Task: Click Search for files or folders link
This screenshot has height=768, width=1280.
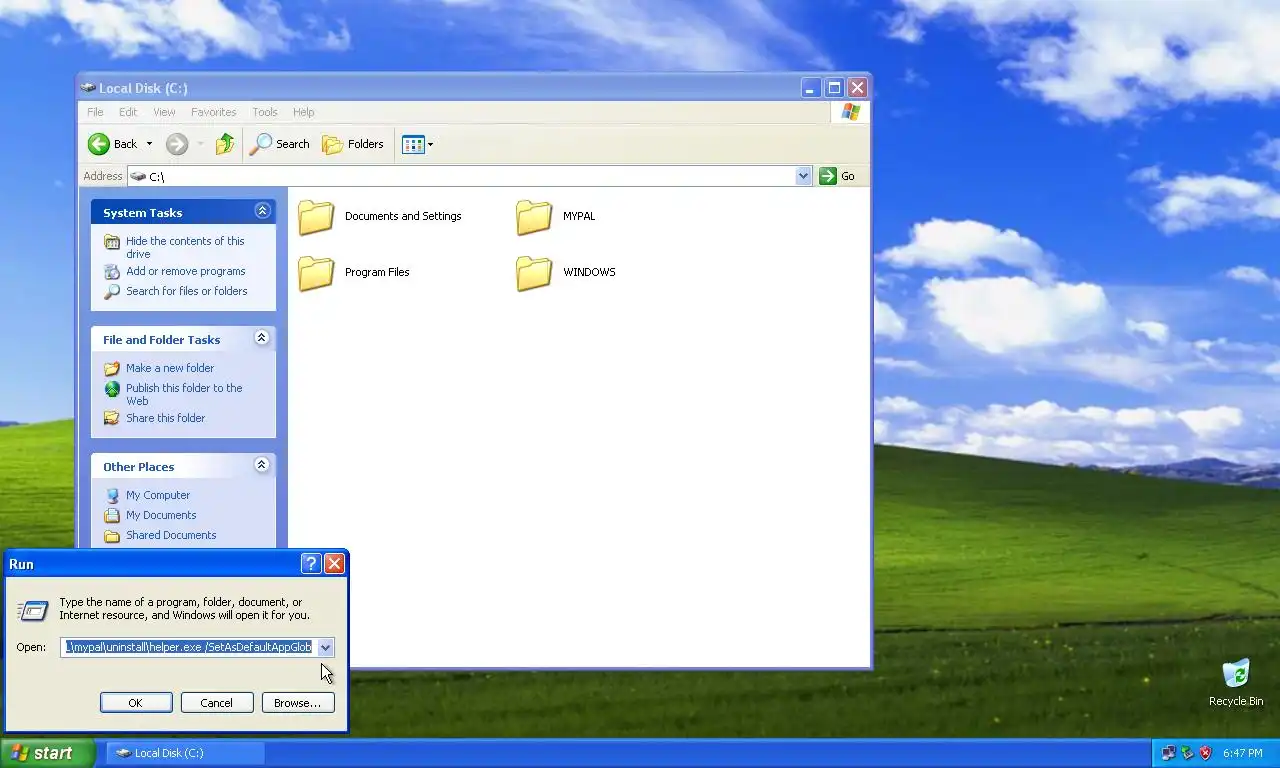Action: coord(186,291)
